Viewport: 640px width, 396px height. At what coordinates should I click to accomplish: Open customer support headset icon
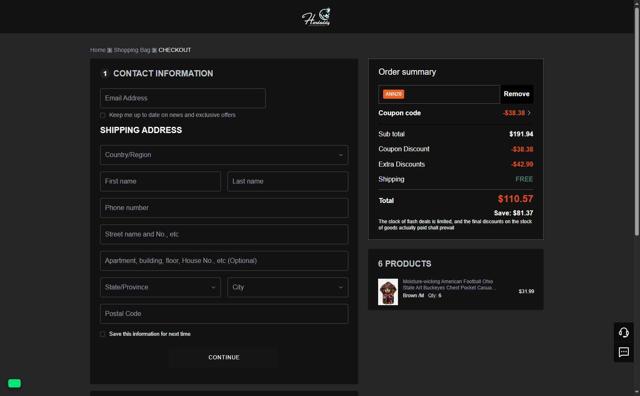click(623, 332)
